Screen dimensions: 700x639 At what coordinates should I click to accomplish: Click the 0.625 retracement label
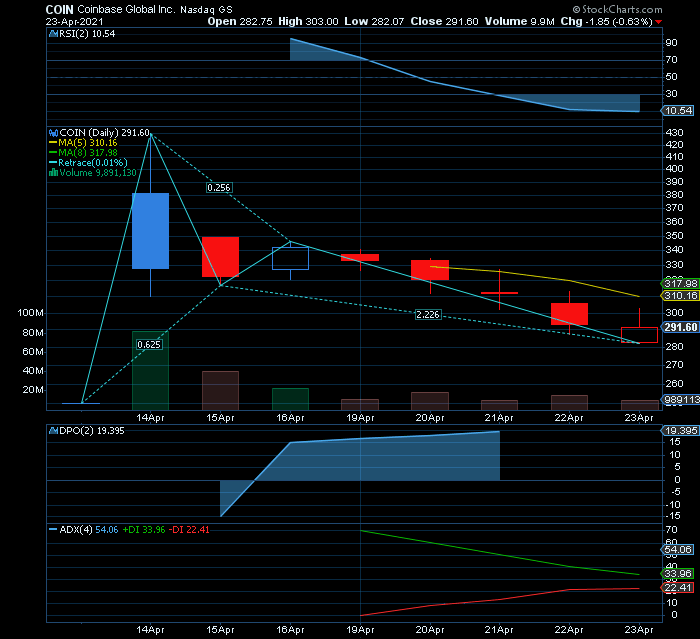[x=149, y=345]
